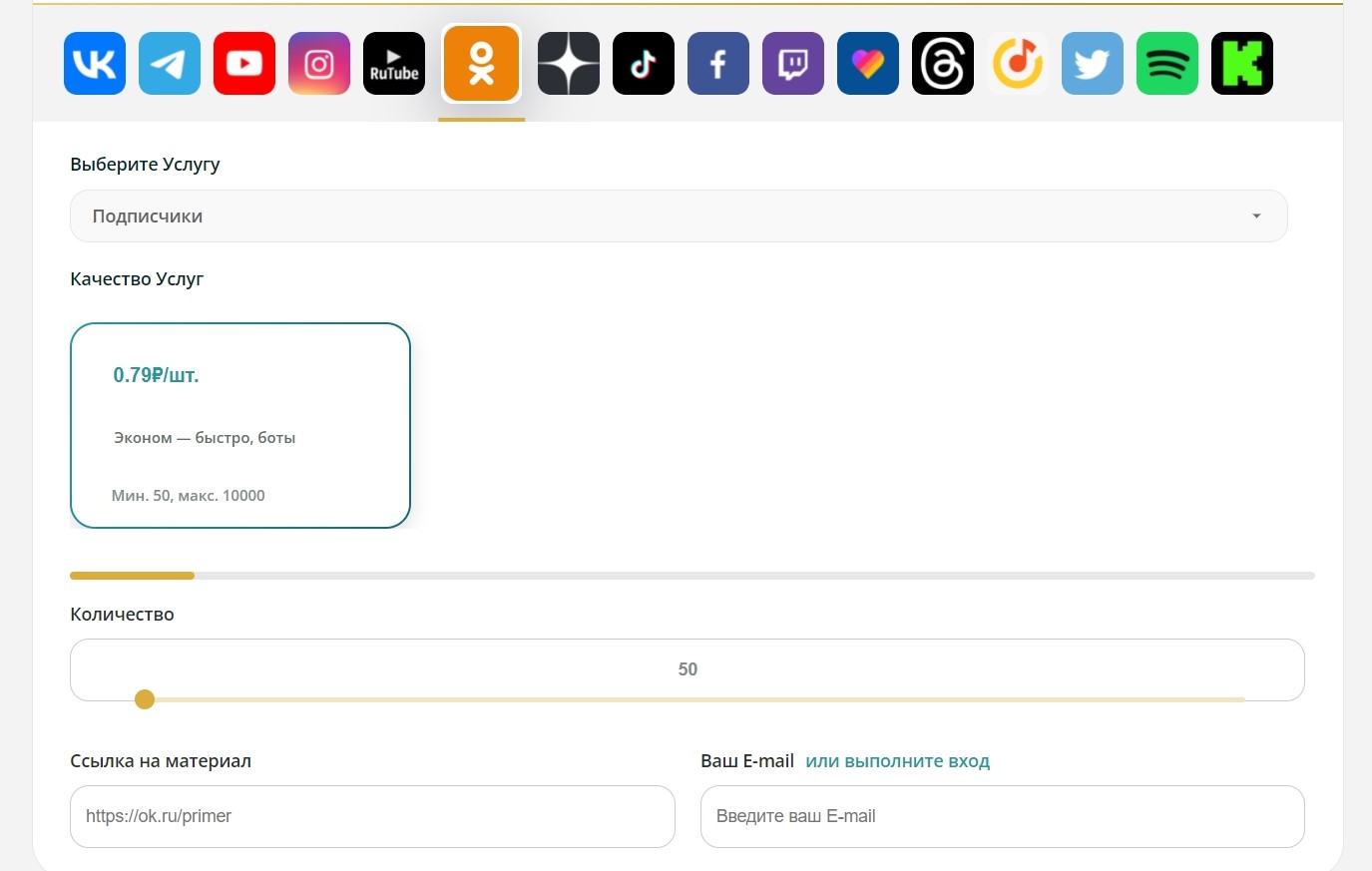
Task: Pick the green Kick icon
Action: (1242, 64)
